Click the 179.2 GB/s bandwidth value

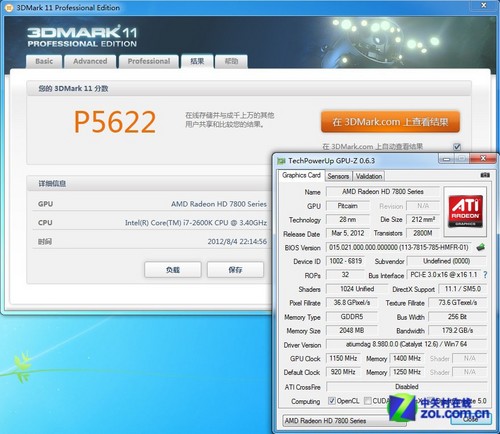tap(458, 331)
